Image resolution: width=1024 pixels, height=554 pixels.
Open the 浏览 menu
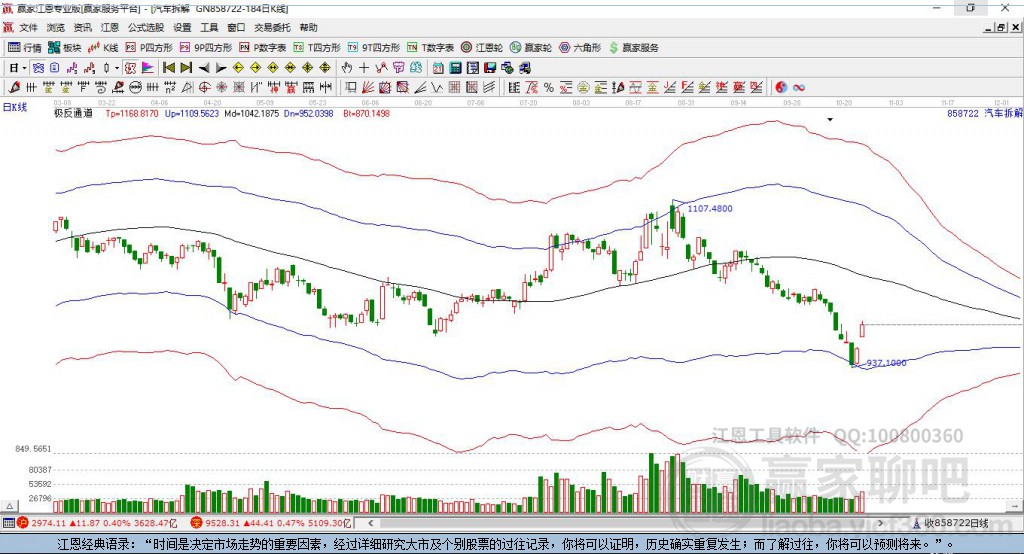coord(56,27)
